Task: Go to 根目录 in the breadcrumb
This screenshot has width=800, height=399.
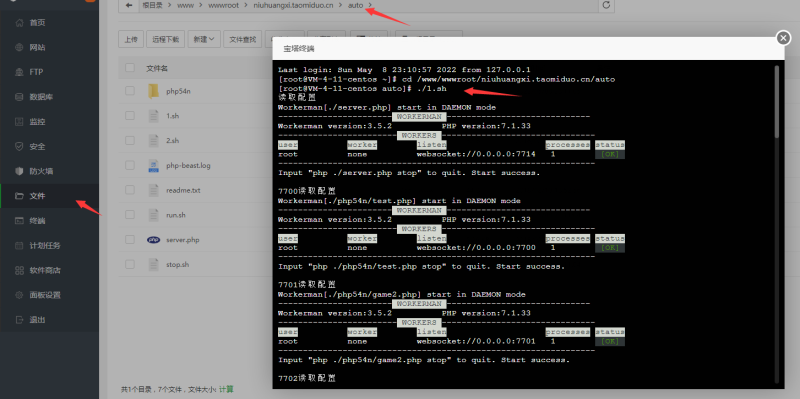Action: click(152, 6)
